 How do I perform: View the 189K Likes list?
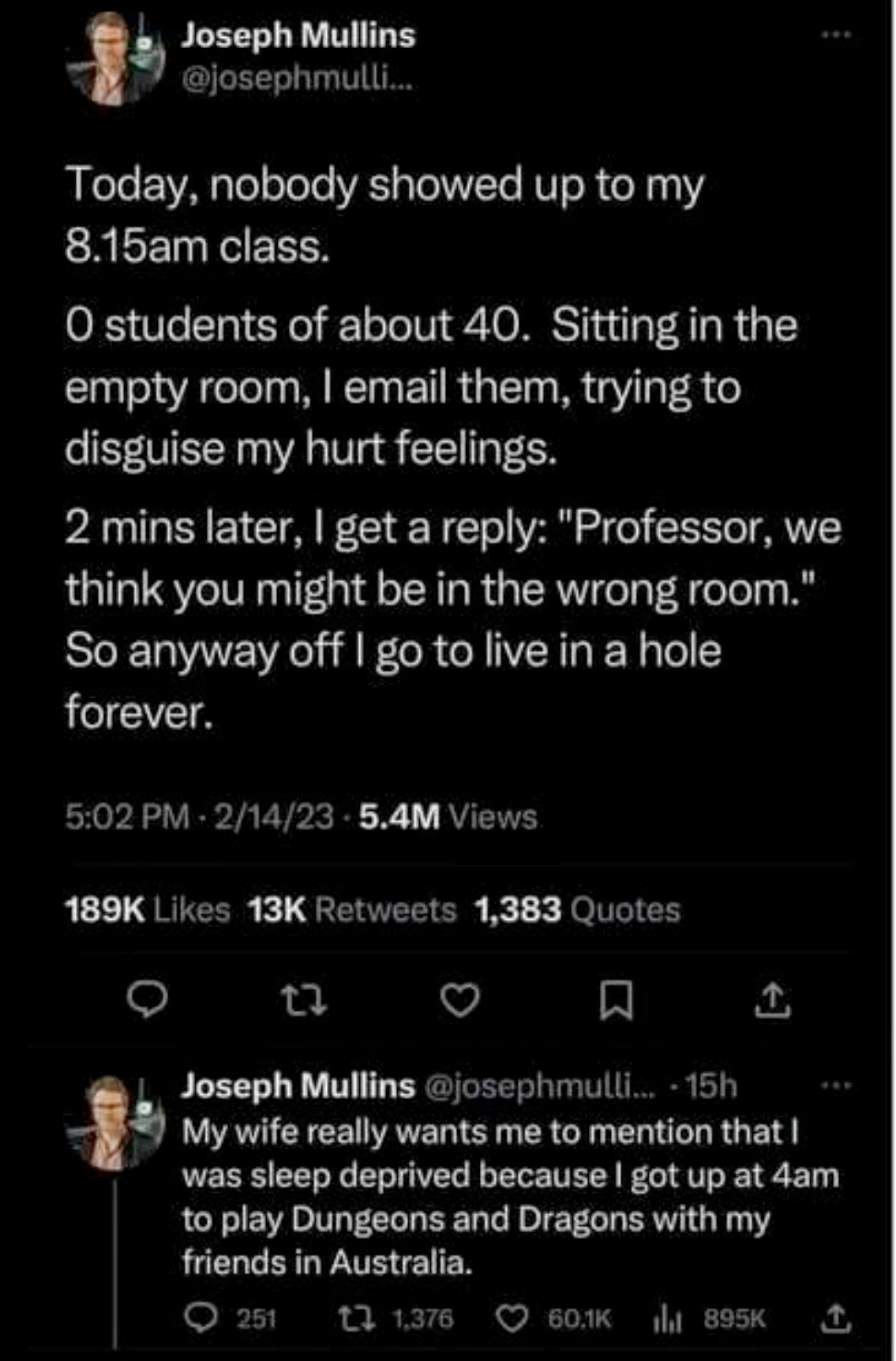click(x=147, y=910)
